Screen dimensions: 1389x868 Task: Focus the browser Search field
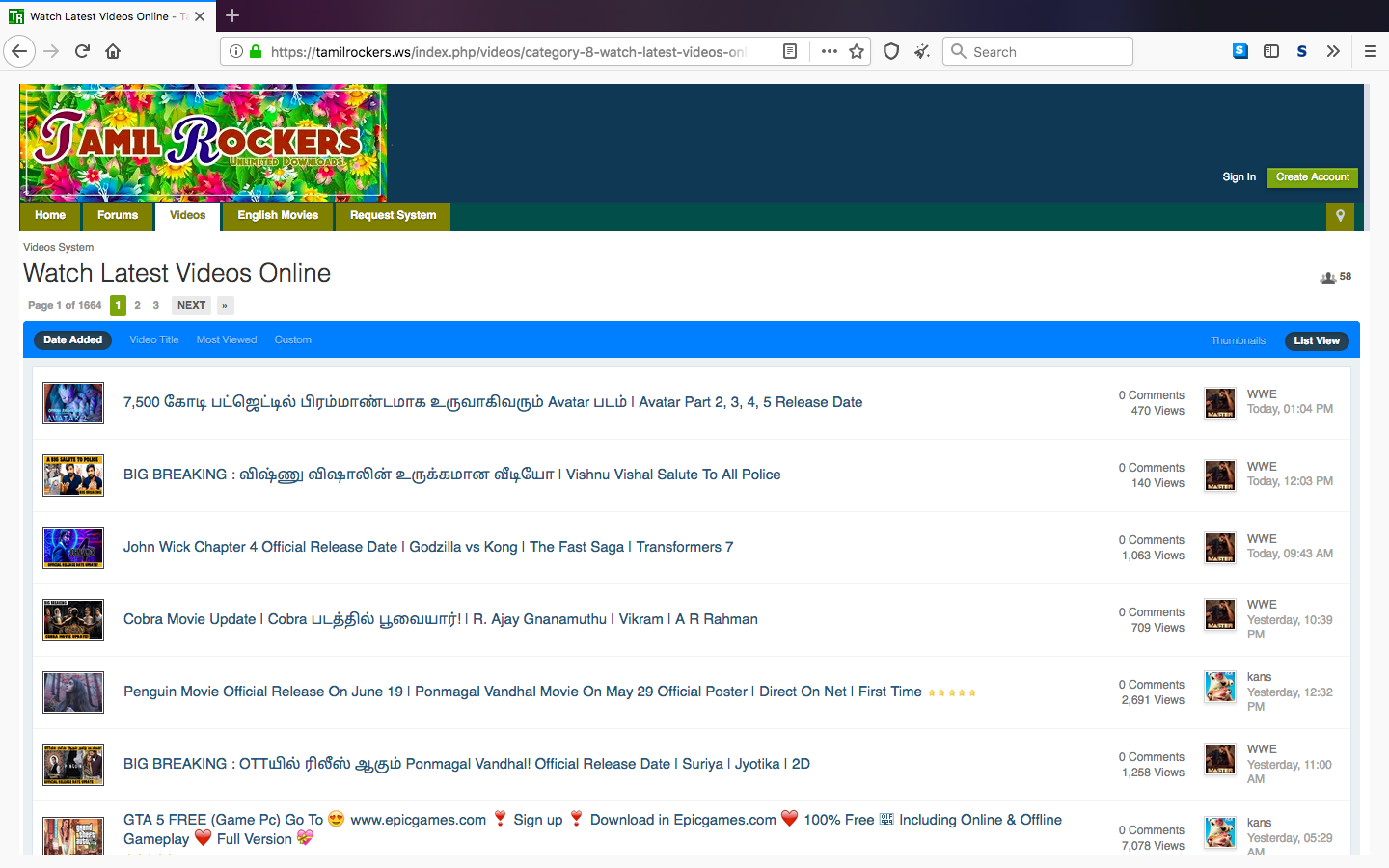[x=1038, y=51]
